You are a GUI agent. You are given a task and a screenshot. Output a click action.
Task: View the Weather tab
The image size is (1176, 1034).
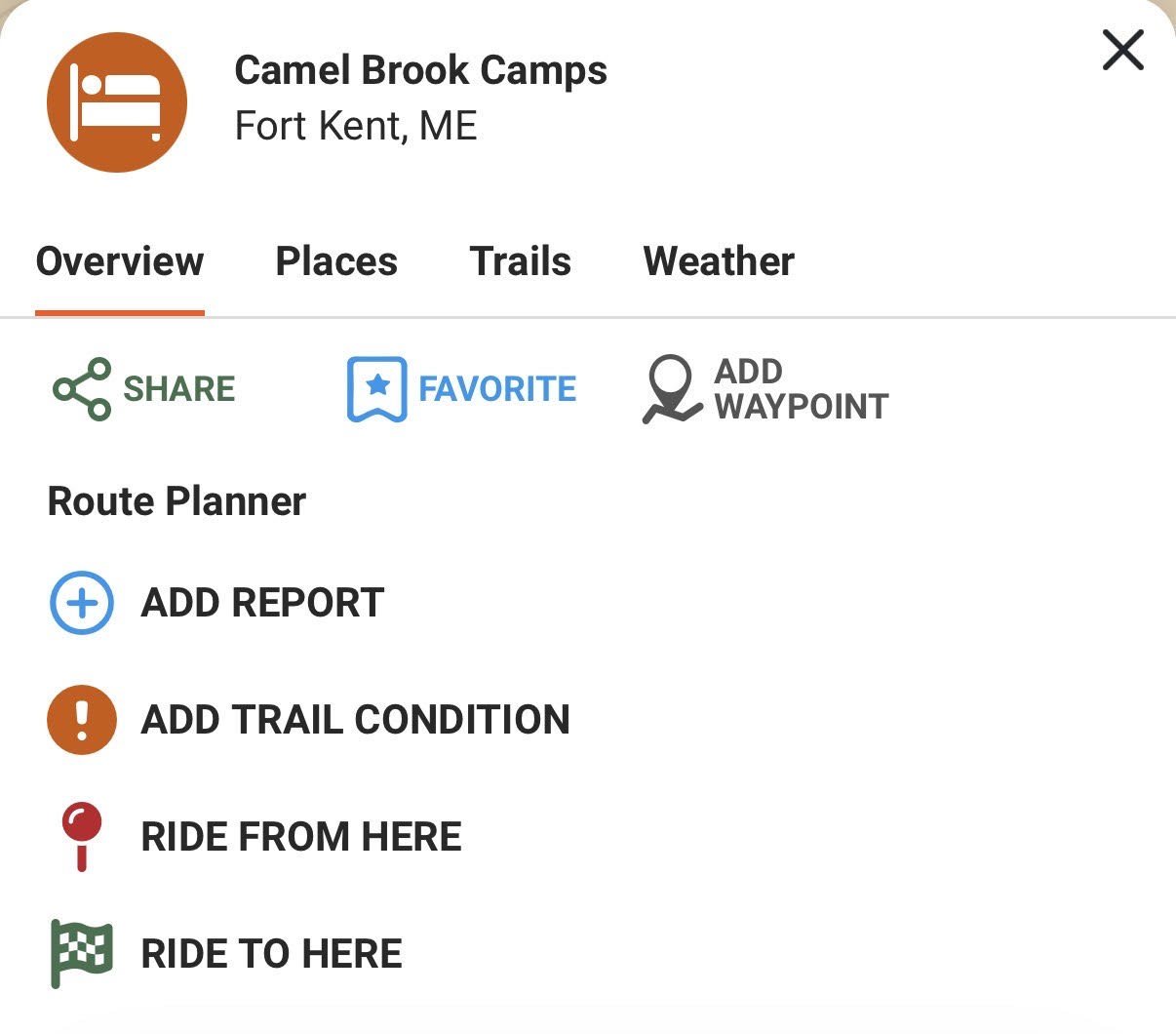718,260
